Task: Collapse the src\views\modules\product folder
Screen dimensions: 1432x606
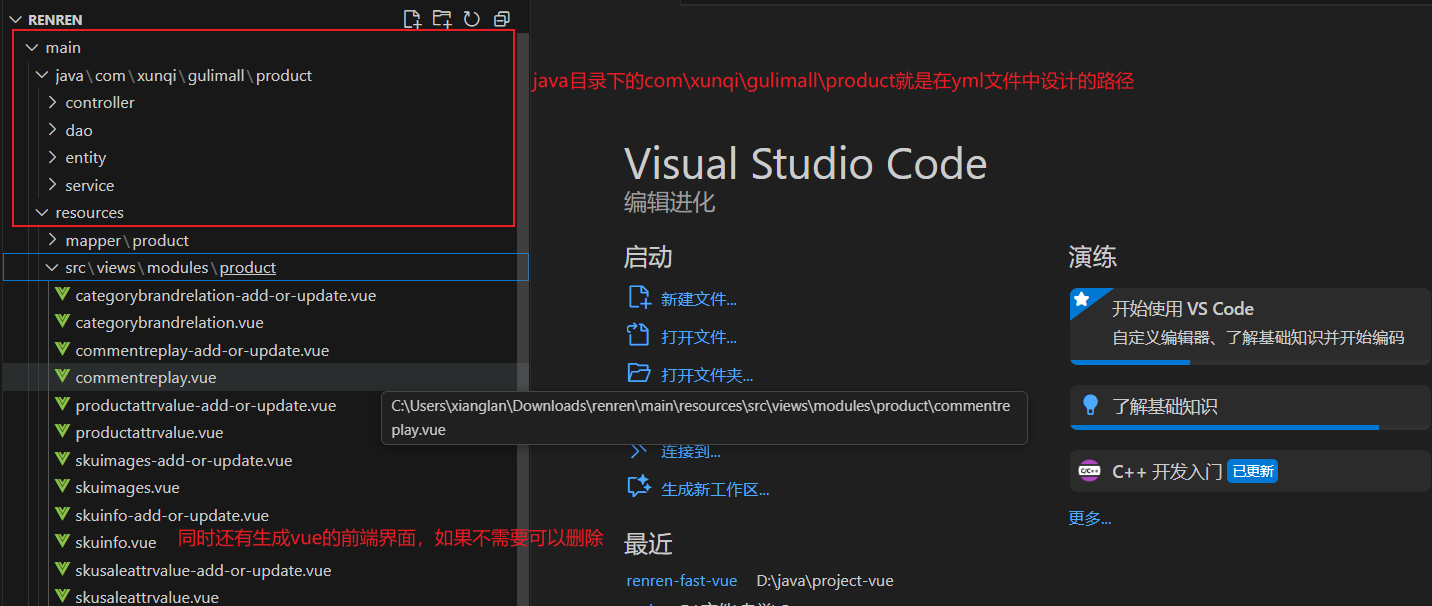Action: (52, 267)
